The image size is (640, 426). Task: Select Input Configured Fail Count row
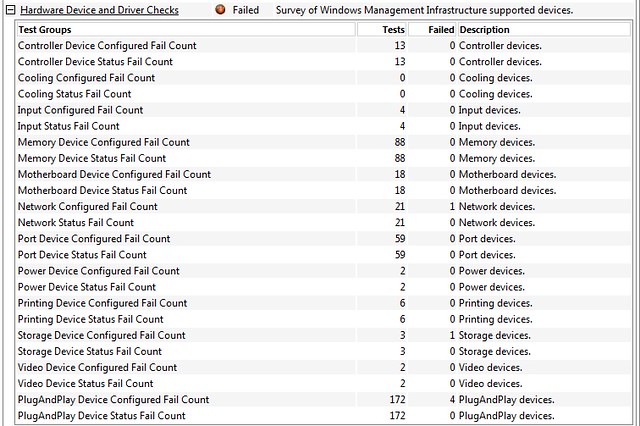(x=324, y=110)
